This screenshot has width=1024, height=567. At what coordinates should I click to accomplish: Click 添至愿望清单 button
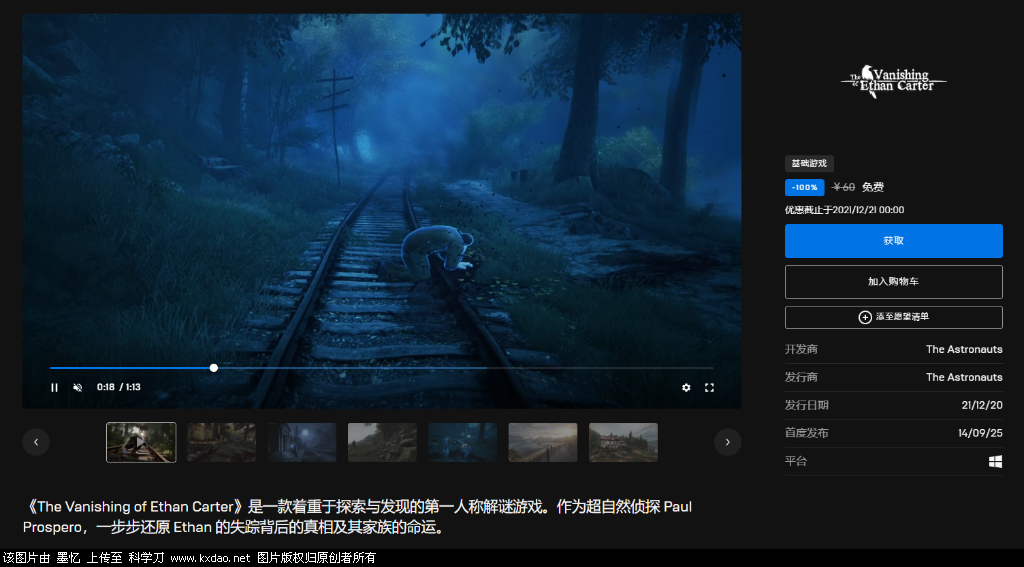click(x=893, y=317)
